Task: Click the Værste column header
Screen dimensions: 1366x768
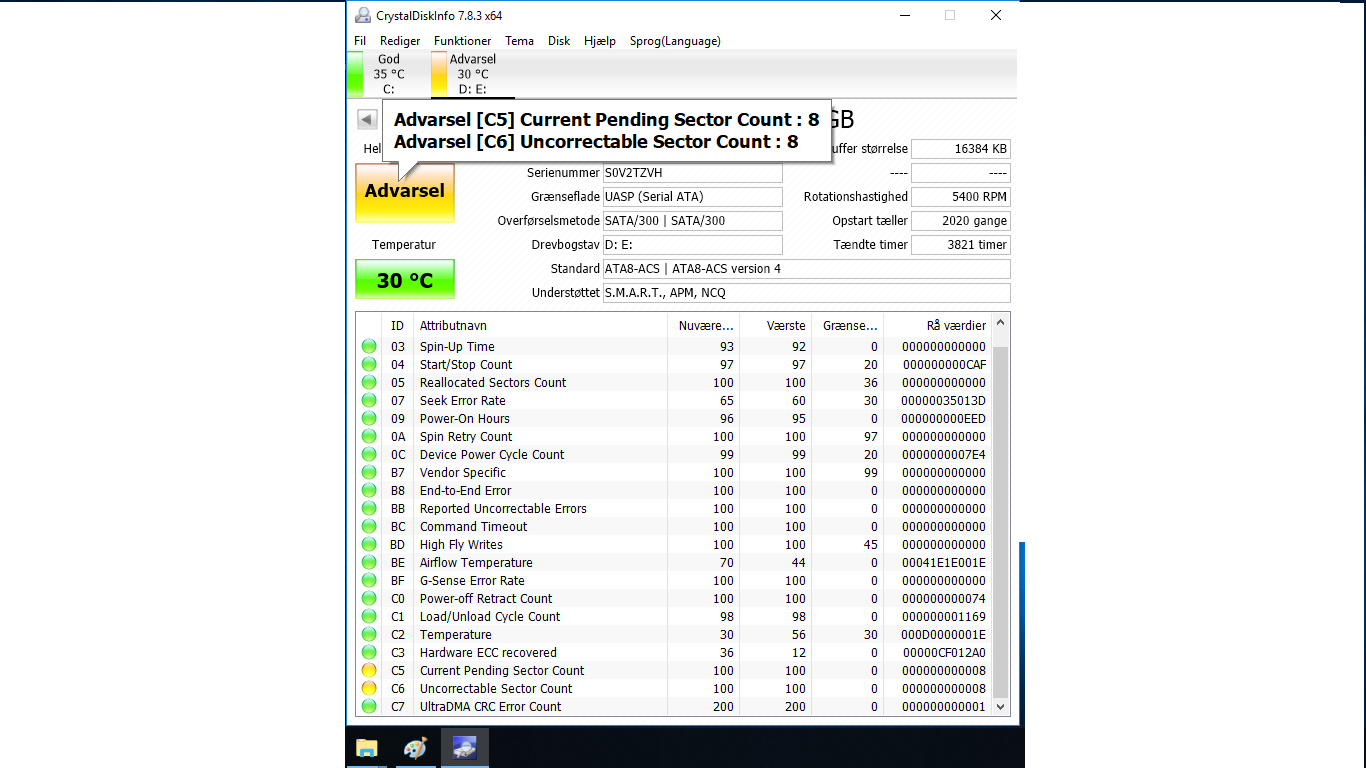Action: point(776,326)
